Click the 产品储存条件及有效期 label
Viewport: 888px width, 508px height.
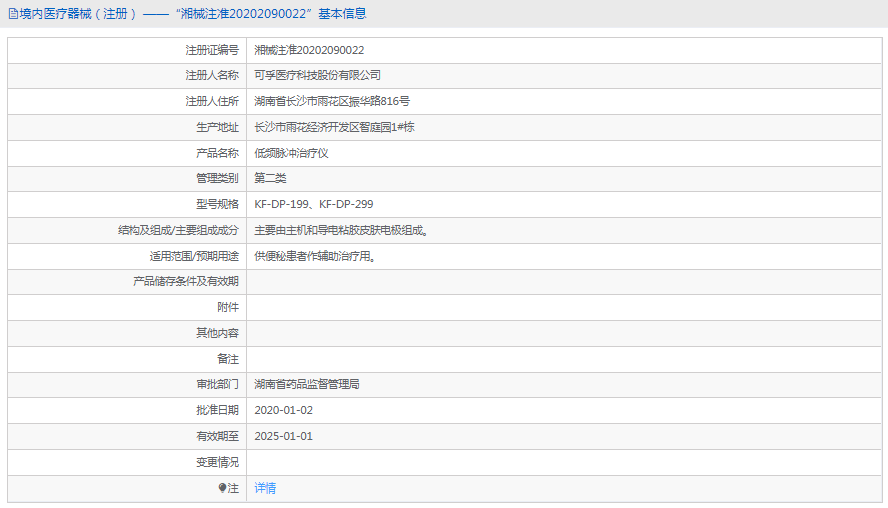[x=186, y=281]
